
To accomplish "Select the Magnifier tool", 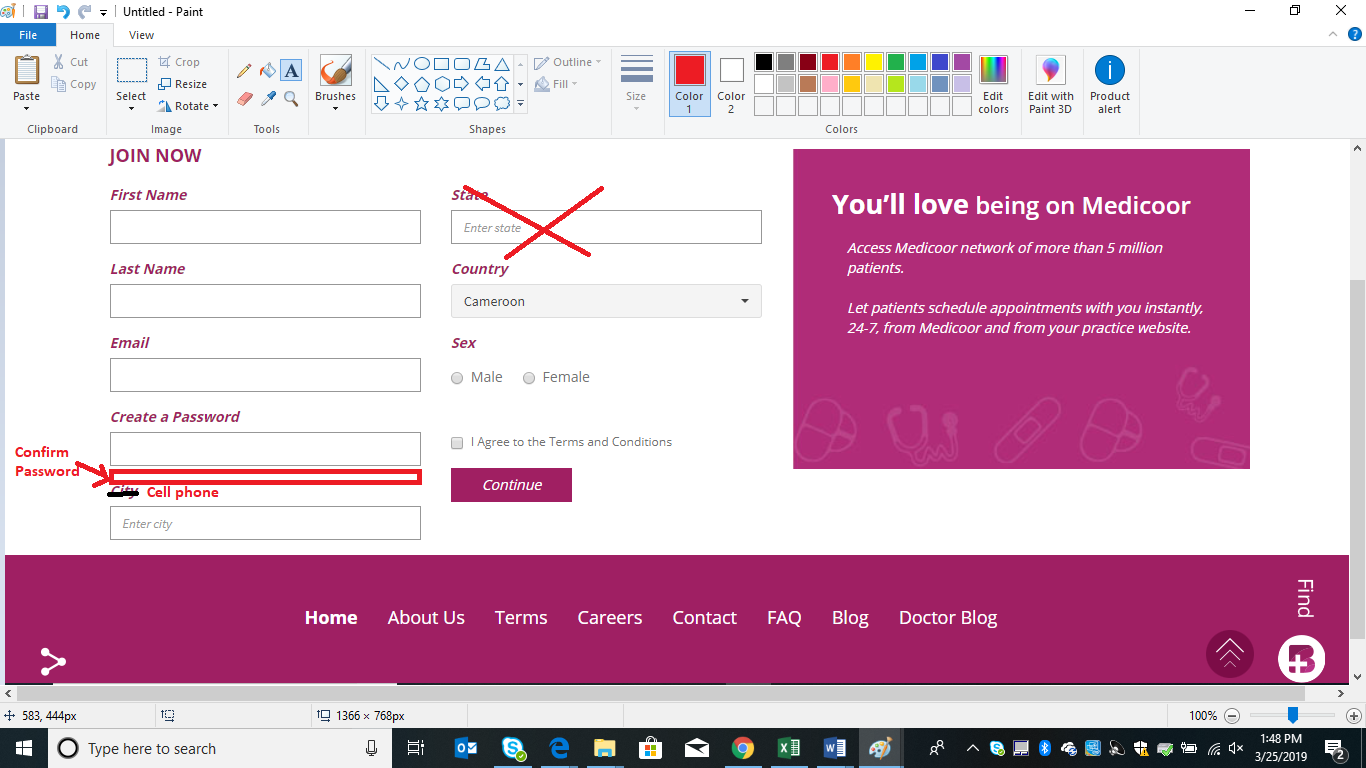I will (x=291, y=98).
